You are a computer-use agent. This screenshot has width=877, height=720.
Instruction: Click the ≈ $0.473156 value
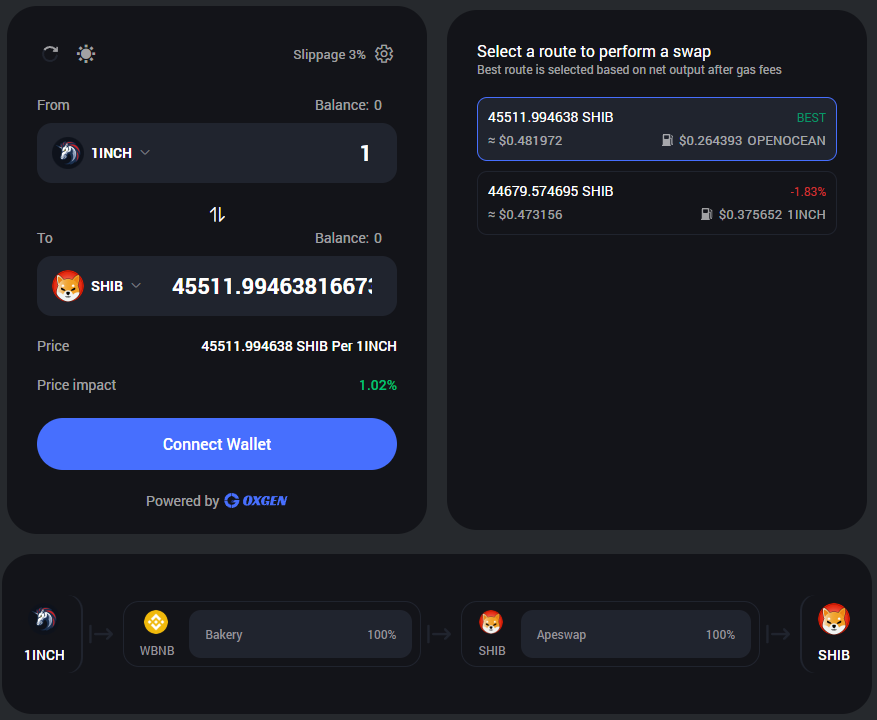525,214
